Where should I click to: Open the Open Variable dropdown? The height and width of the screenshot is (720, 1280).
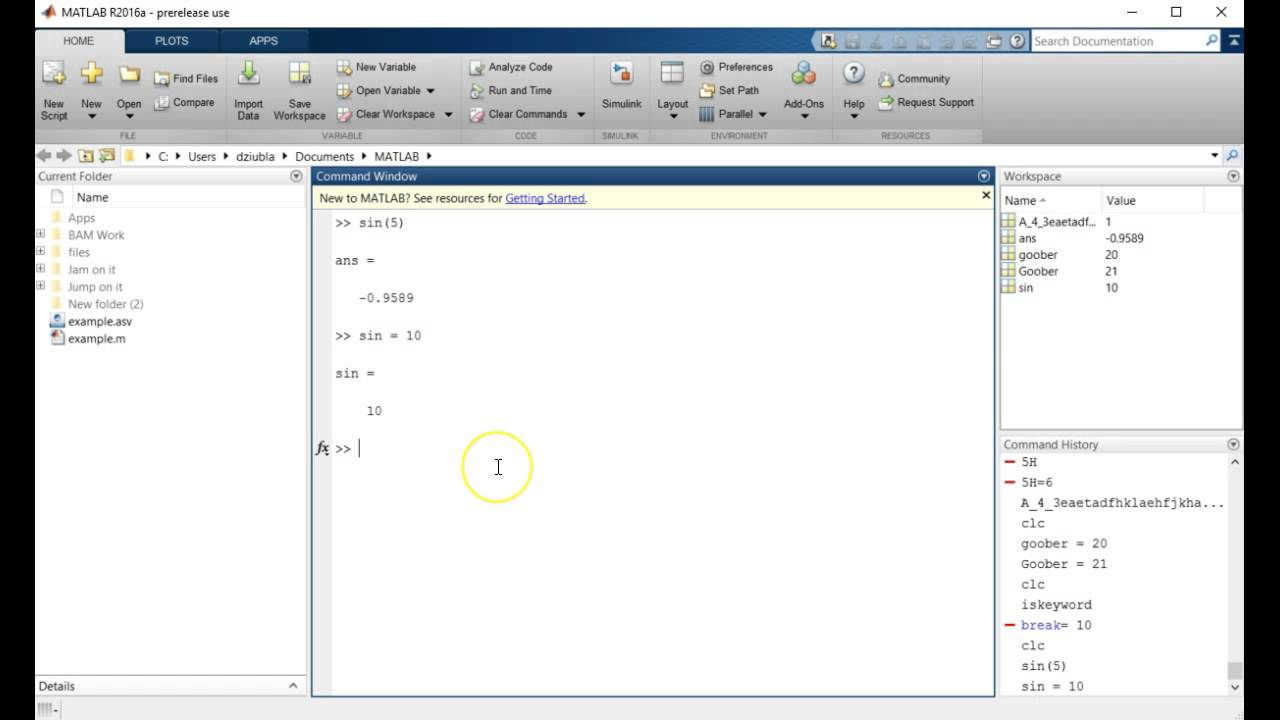430,91
